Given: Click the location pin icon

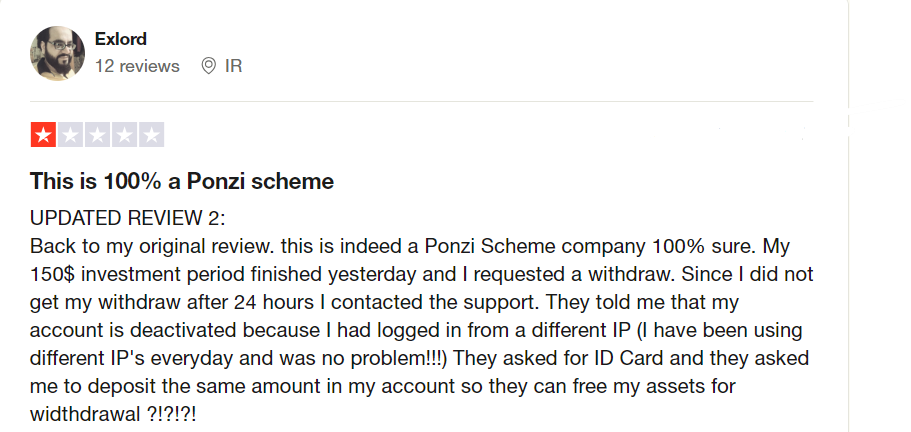Looking at the screenshot, I should click(x=209, y=66).
